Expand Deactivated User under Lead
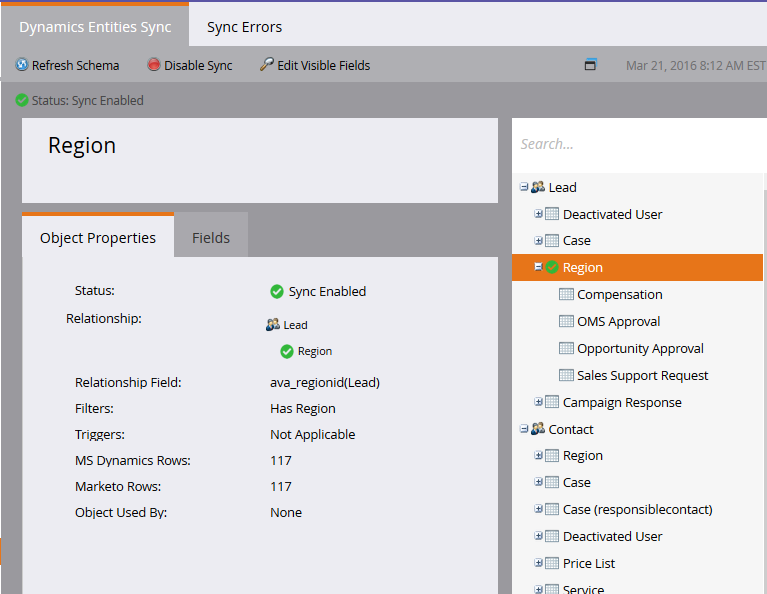Screen dimensions: 767x594 tap(538, 214)
